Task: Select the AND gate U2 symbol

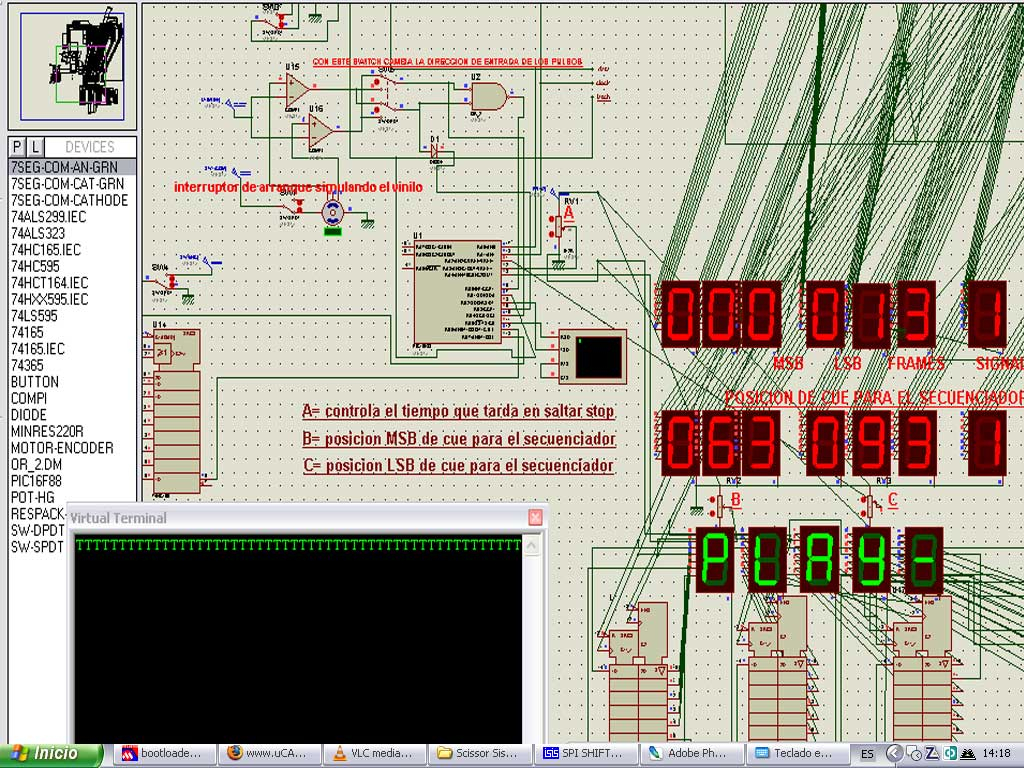Action: [x=488, y=94]
